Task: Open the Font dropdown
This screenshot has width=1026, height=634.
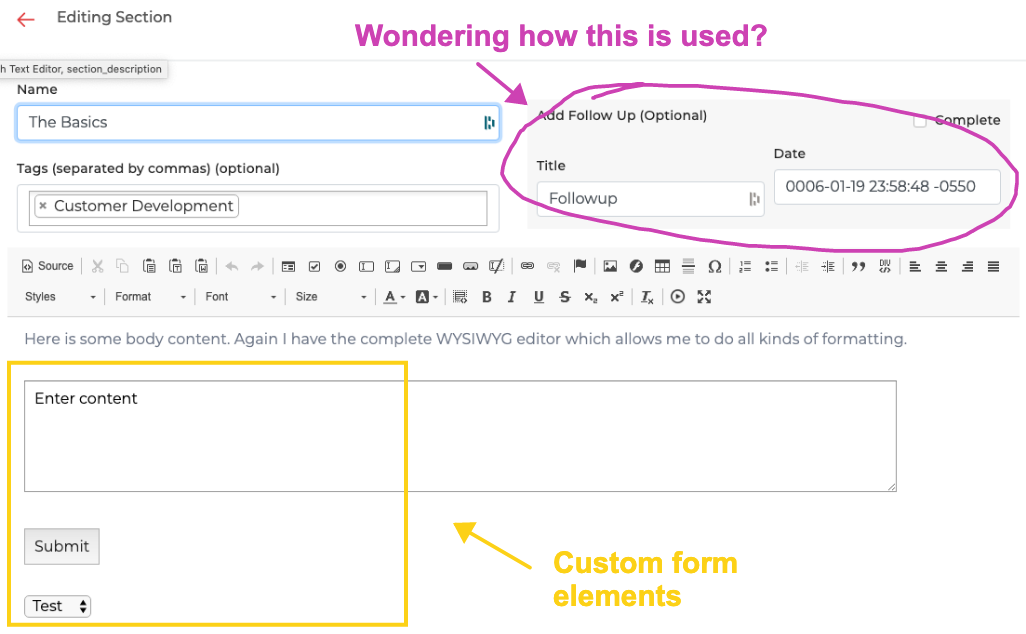Action: point(240,297)
